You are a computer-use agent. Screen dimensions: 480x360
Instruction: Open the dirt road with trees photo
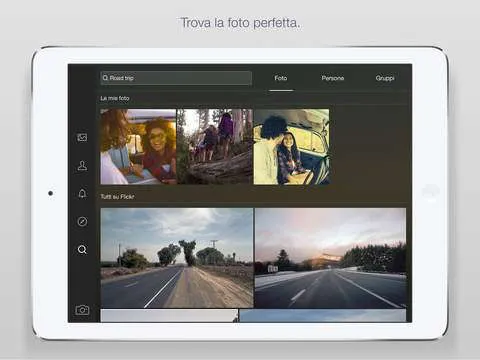(177, 258)
